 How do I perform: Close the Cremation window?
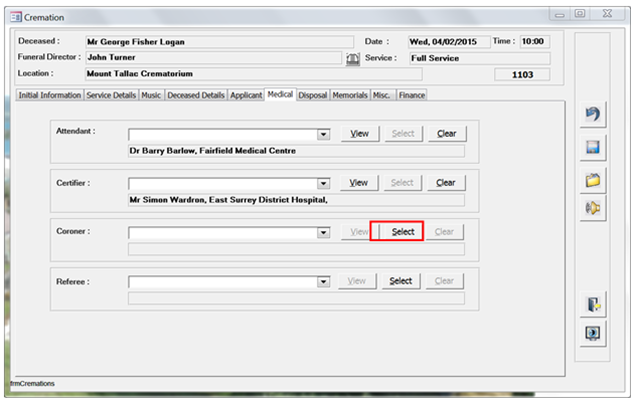point(607,14)
